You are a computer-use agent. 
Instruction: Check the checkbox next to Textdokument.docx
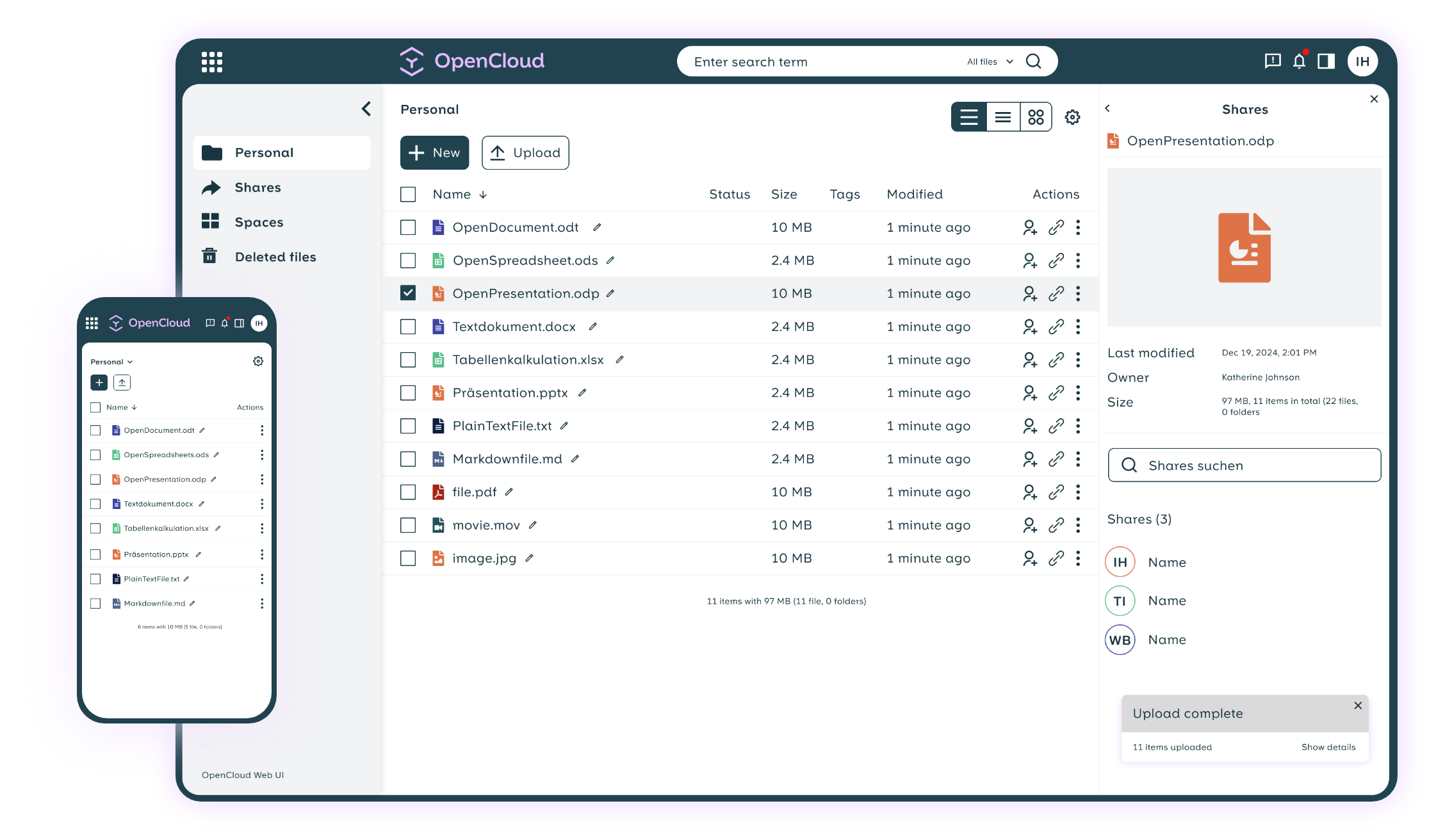[x=408, y=327]
